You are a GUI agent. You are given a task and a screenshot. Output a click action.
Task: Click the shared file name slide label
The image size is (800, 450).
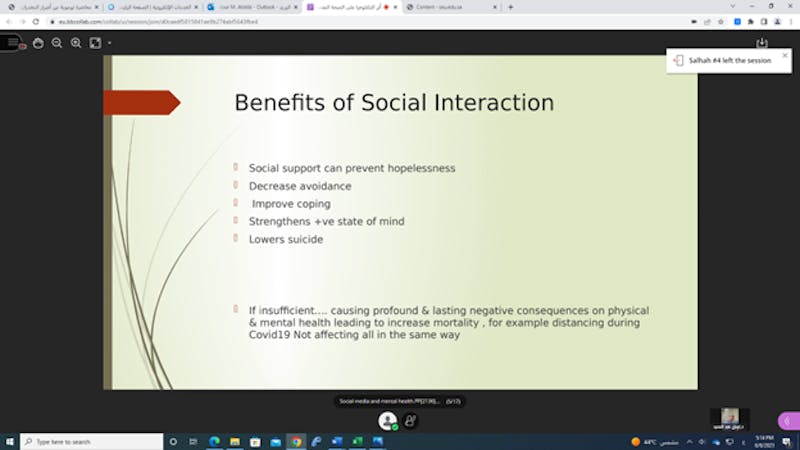[x=392, y=401]
